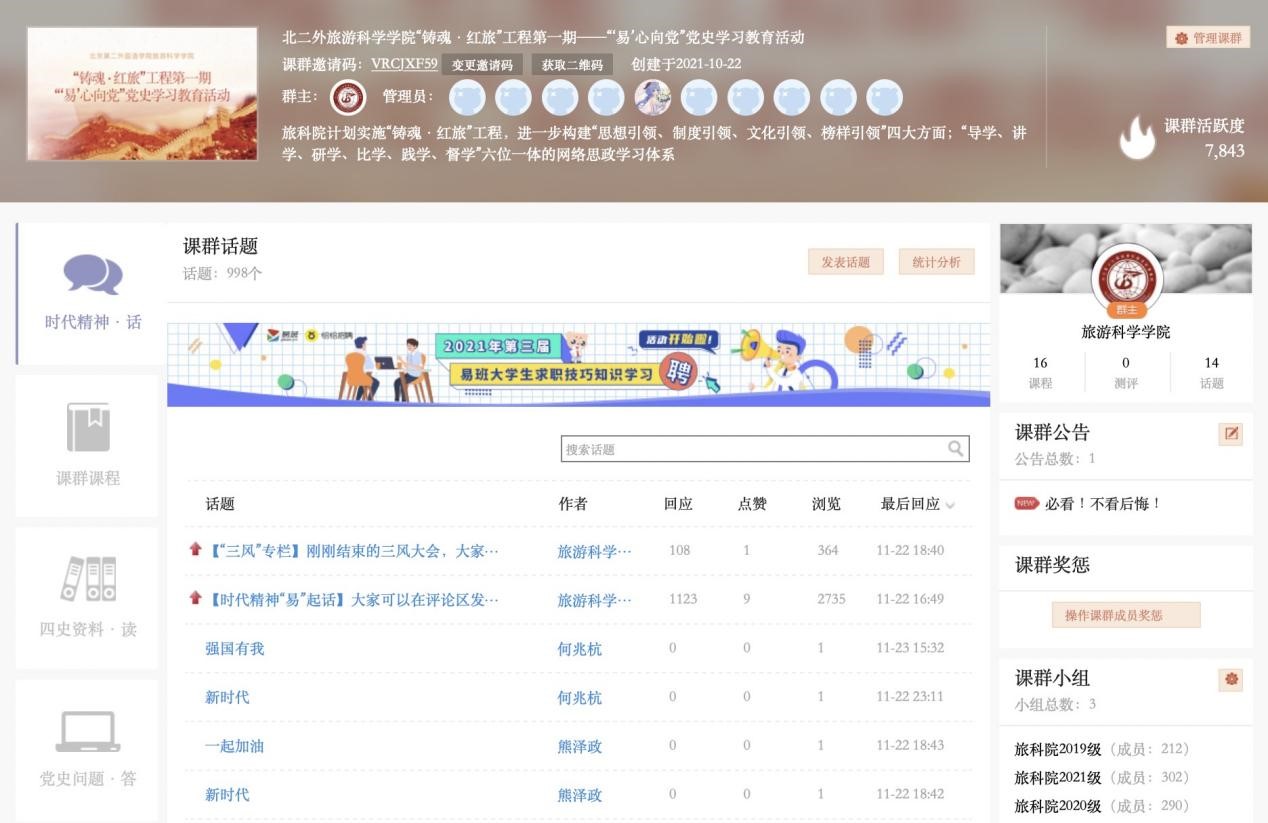Click the pinned arrow icon on 三风专栏 topic
The width and height of the screenshot is (1268, 823).
195,550
